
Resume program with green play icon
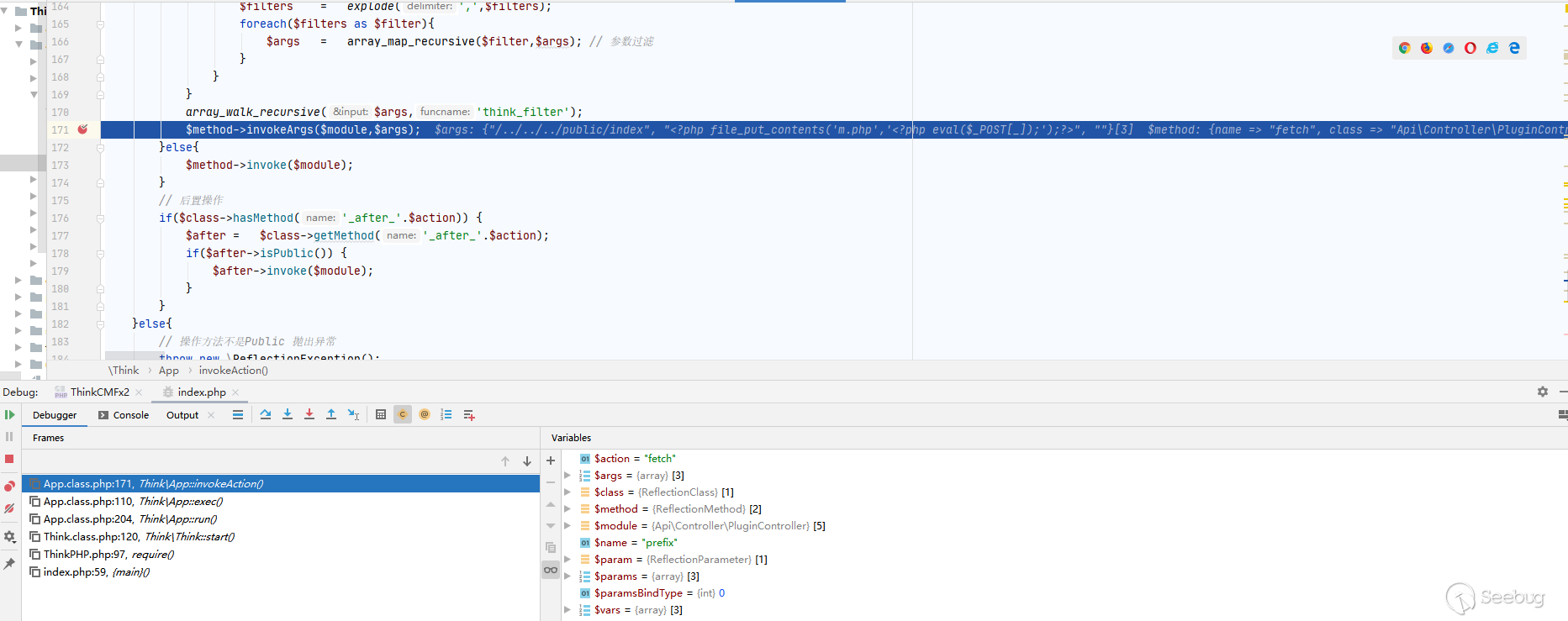(x=9, y=414)
